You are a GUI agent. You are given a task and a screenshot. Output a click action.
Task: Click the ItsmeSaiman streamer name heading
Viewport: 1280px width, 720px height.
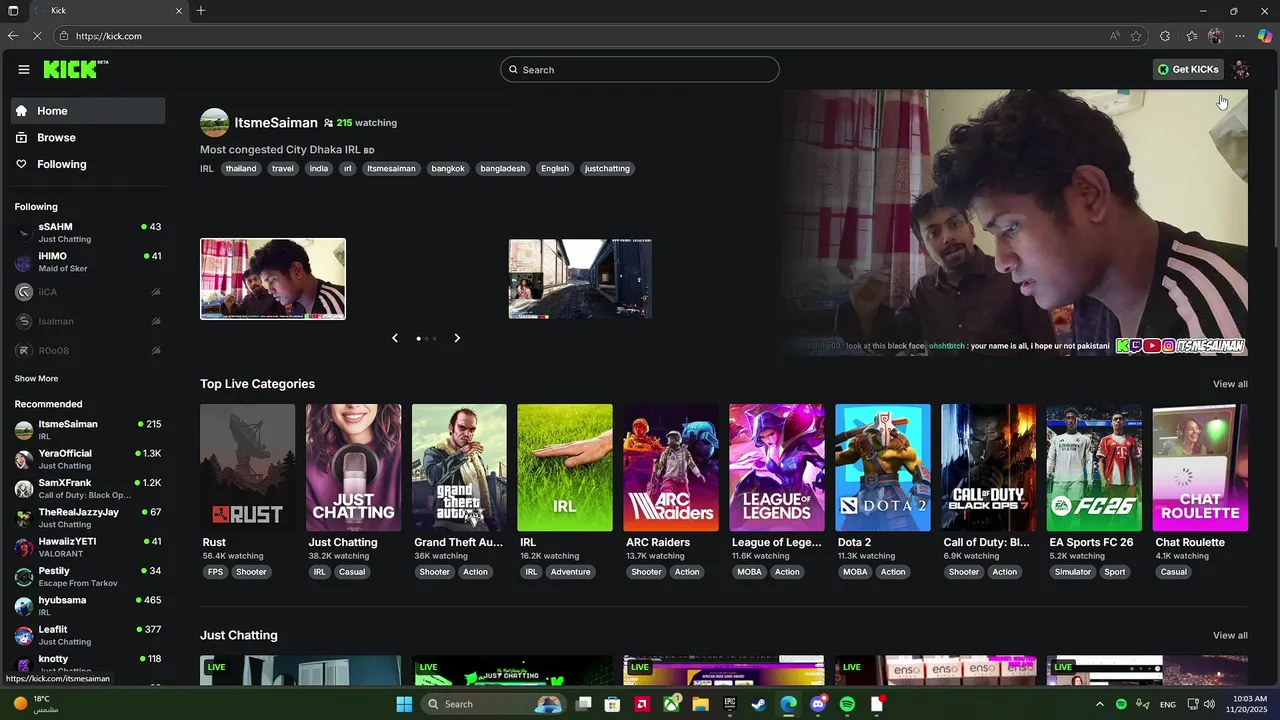tap(276, 123)
